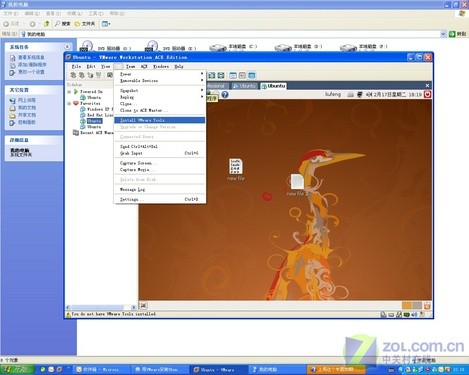Click My Documents link in Other Places

click(x=23, y=107)
